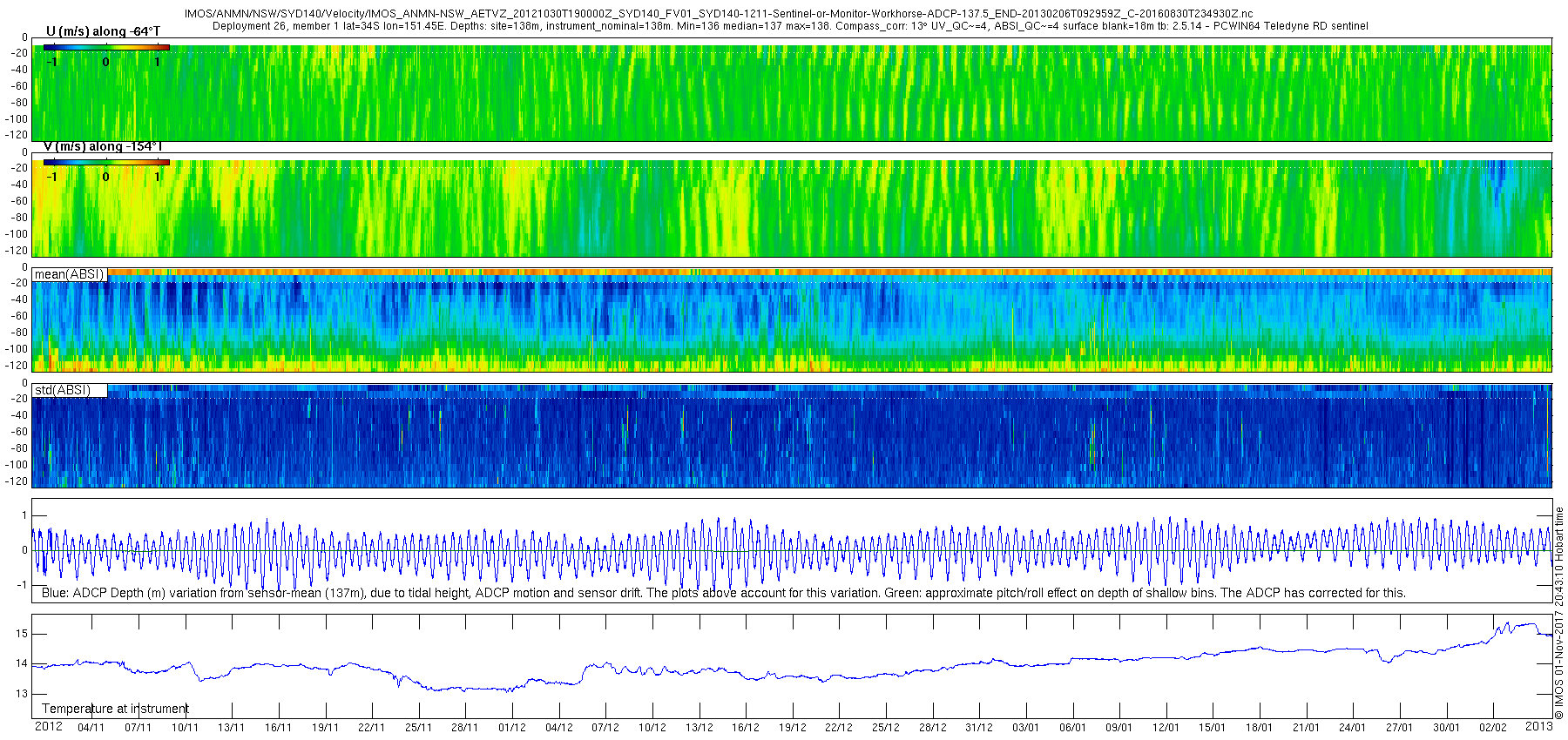Image resolution: width=1568 pixels, height=740 pixels.
Task: Select the 22/12 date tick
Action: (x=839, y=728)
